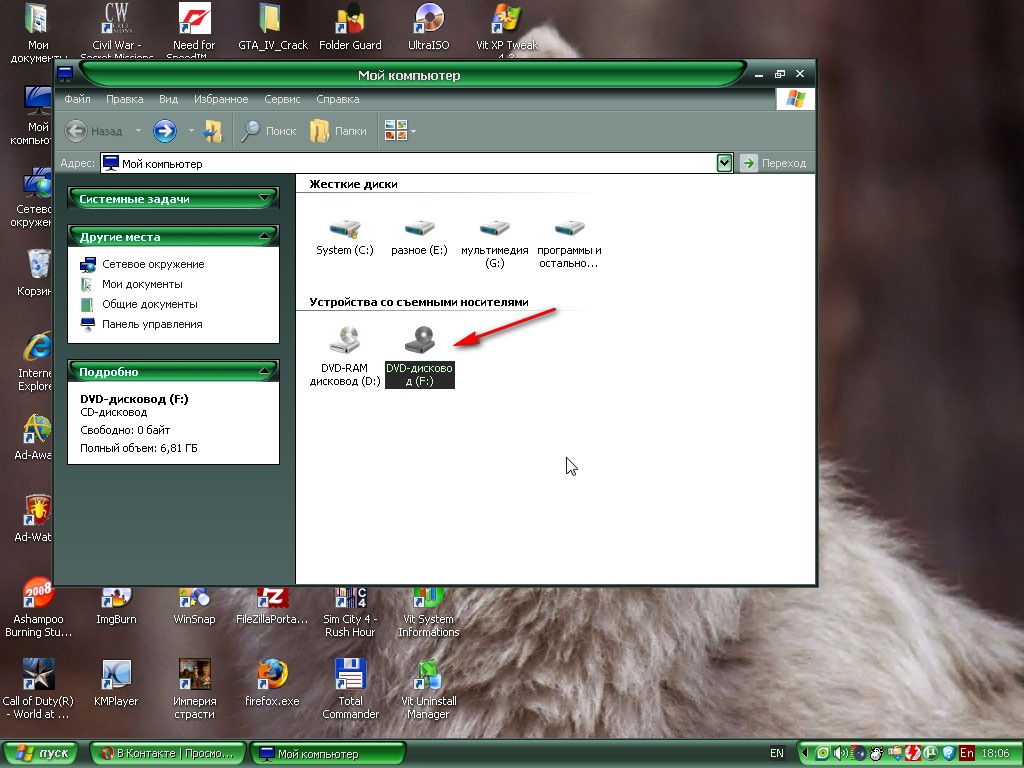The width and height of the screenshot is (1024, 768).
Task: Open the разное (E:) drive
Action: point(419,238)
